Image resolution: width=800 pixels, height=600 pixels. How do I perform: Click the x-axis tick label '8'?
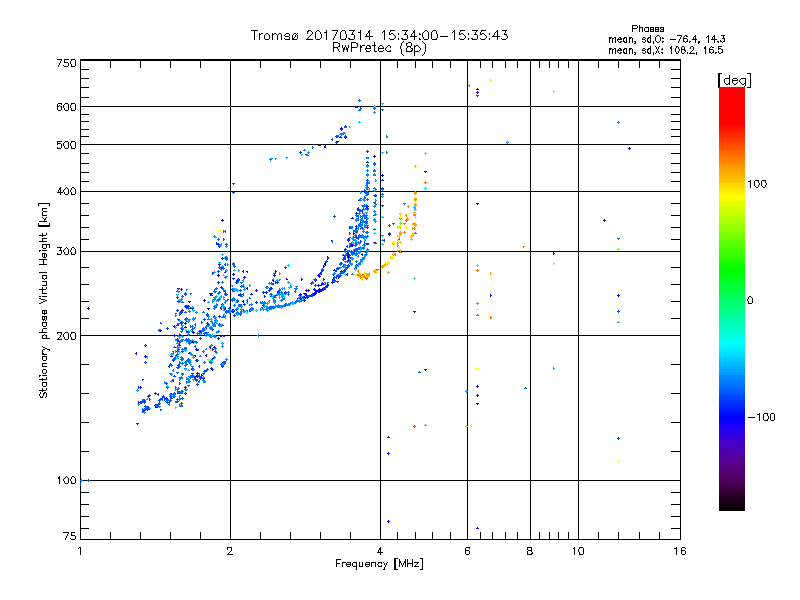coord(530,551)
